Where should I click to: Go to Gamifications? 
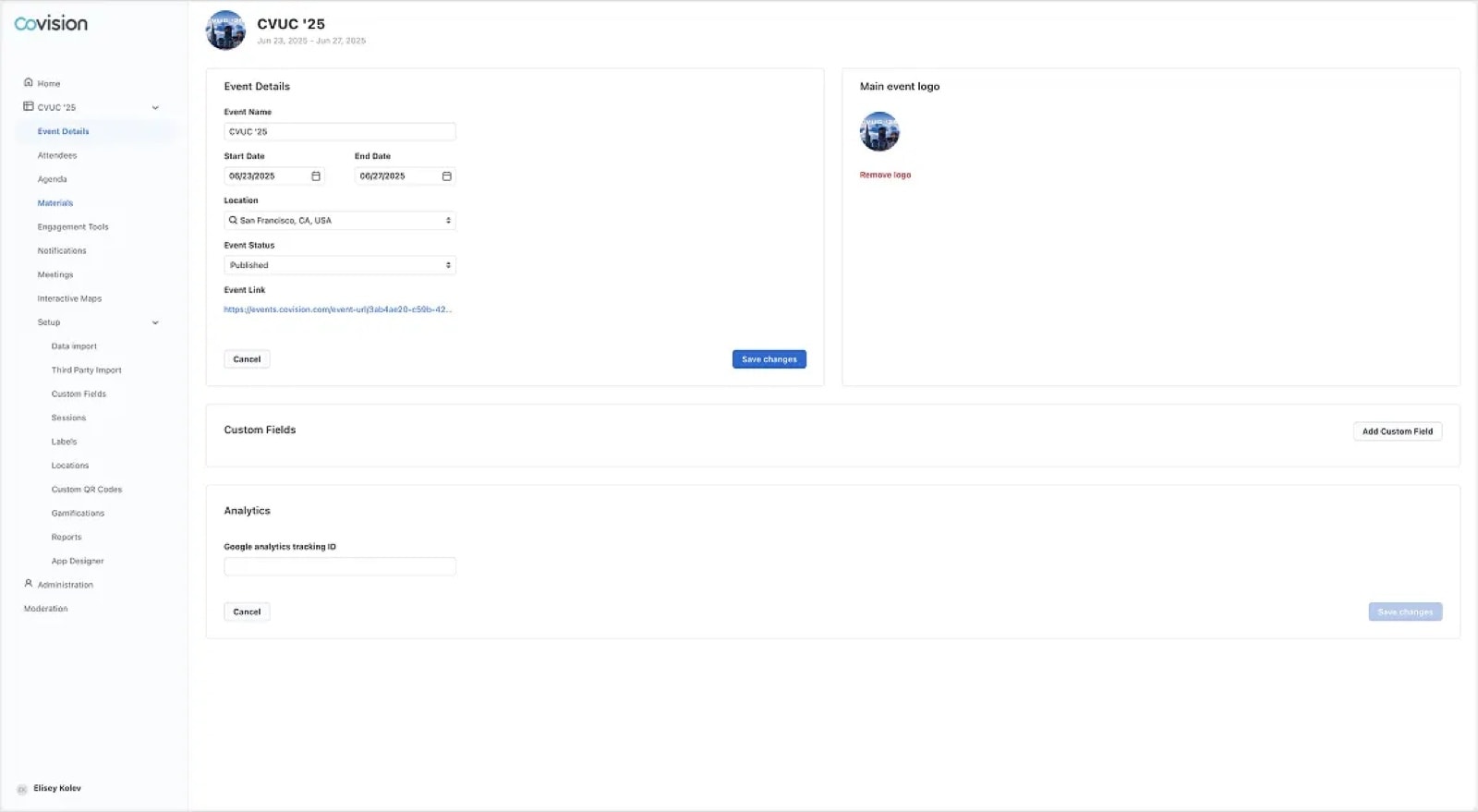point(78,514)
